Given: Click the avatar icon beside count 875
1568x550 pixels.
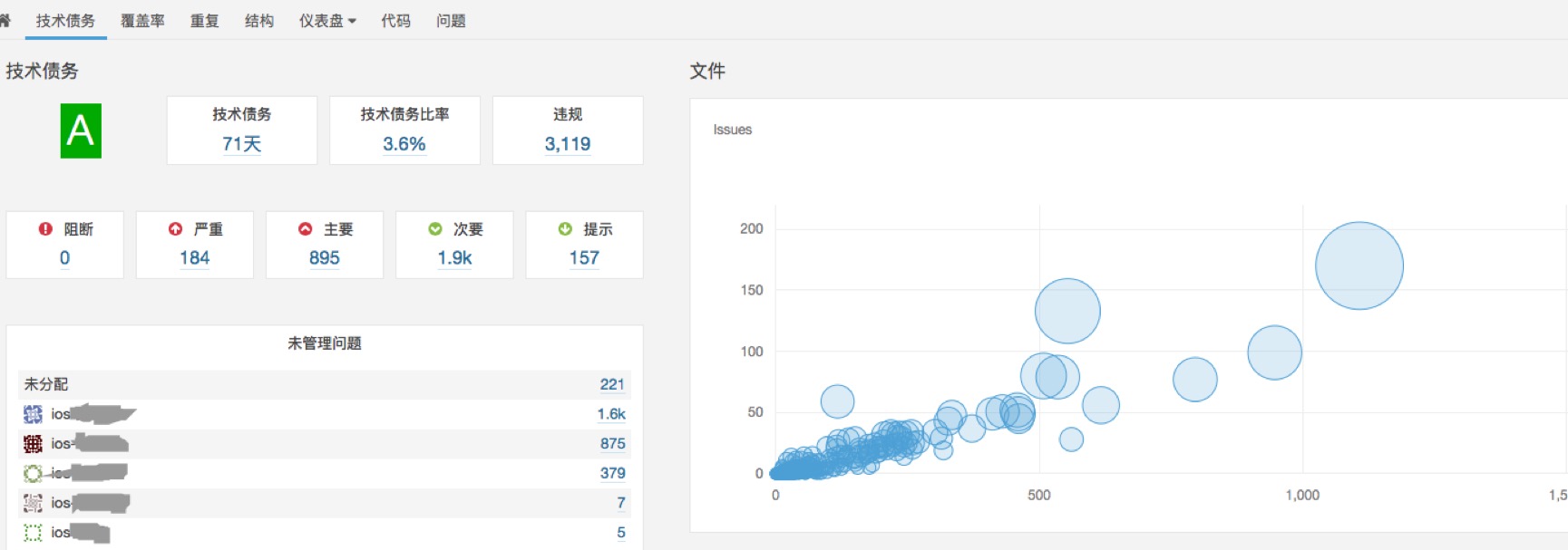Looking at the screenshot, I should 33,444.
